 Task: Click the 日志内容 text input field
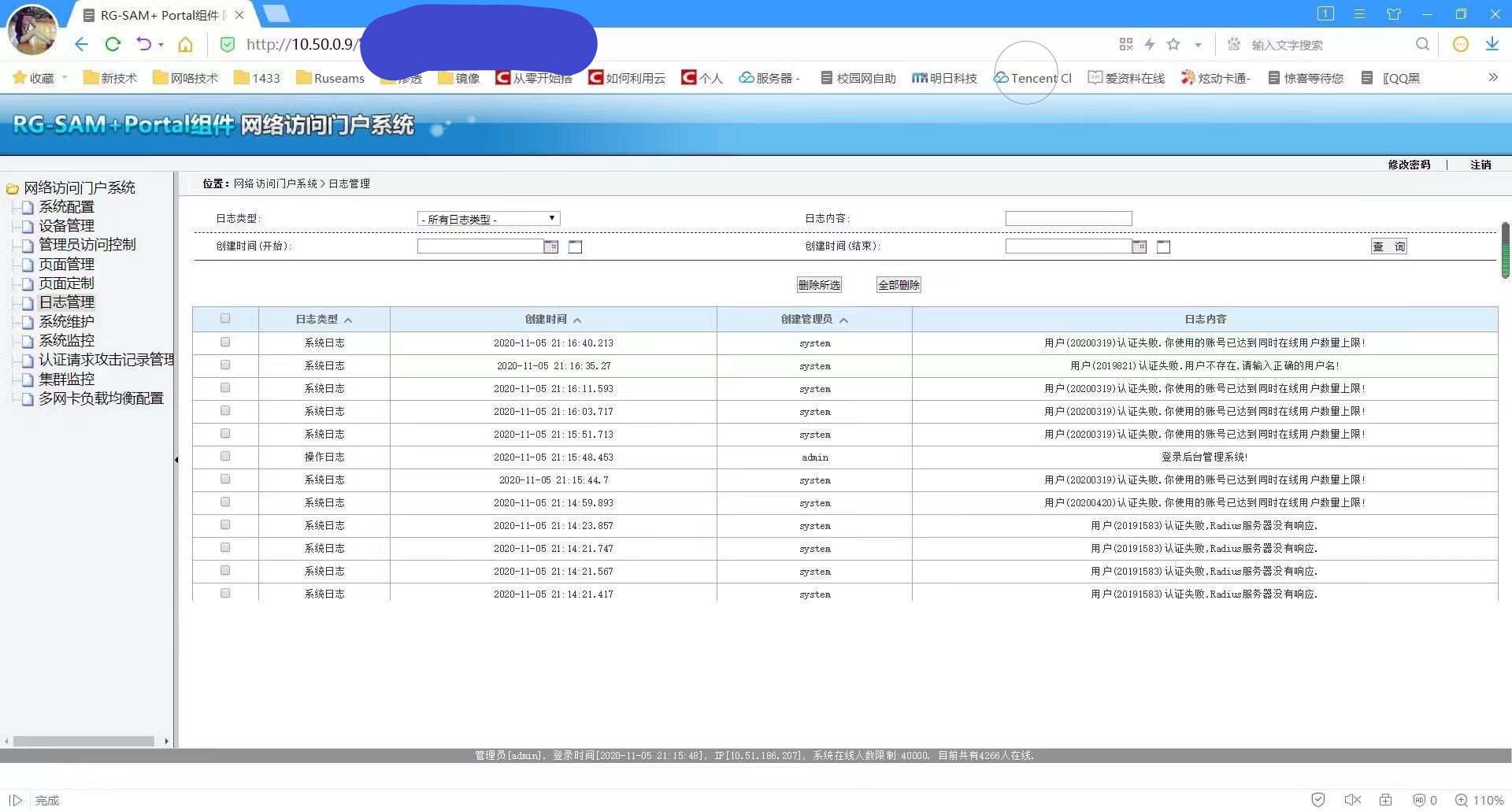(x=1069, y=219)
